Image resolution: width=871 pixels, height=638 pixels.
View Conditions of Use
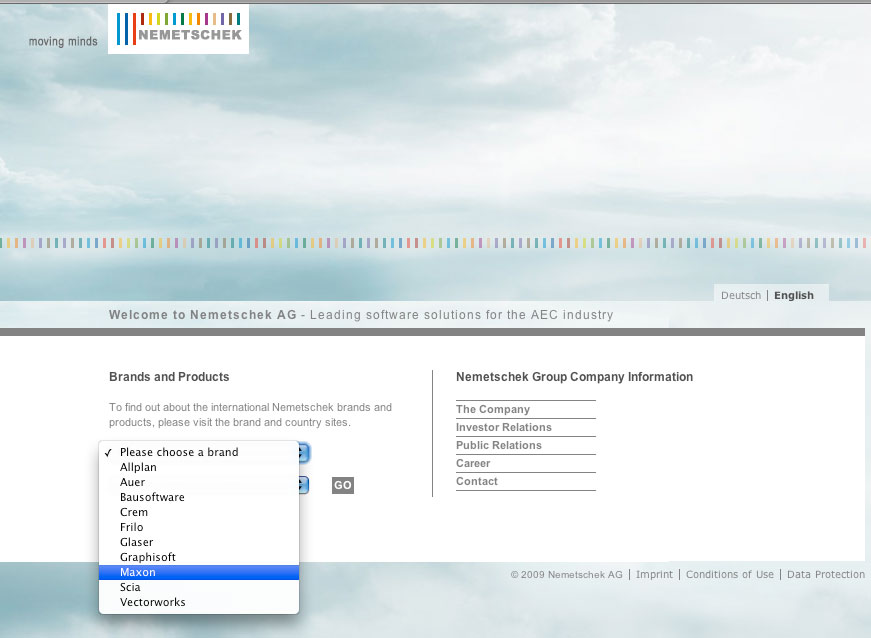pos(730,574)
